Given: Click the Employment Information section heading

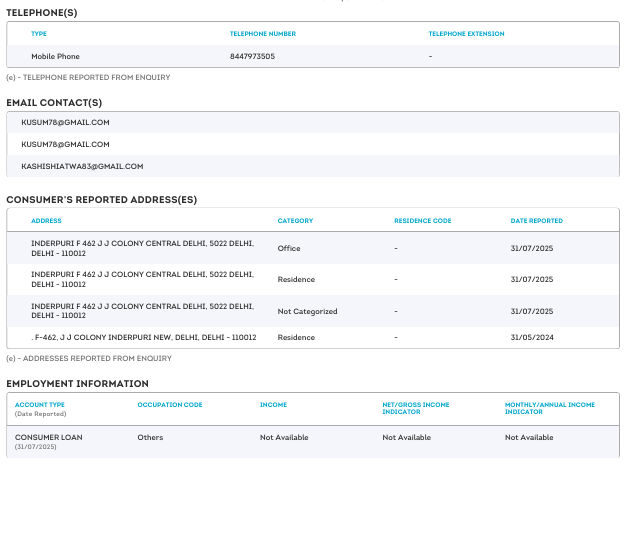Looking at the screenshot, I should click(77, 383).
